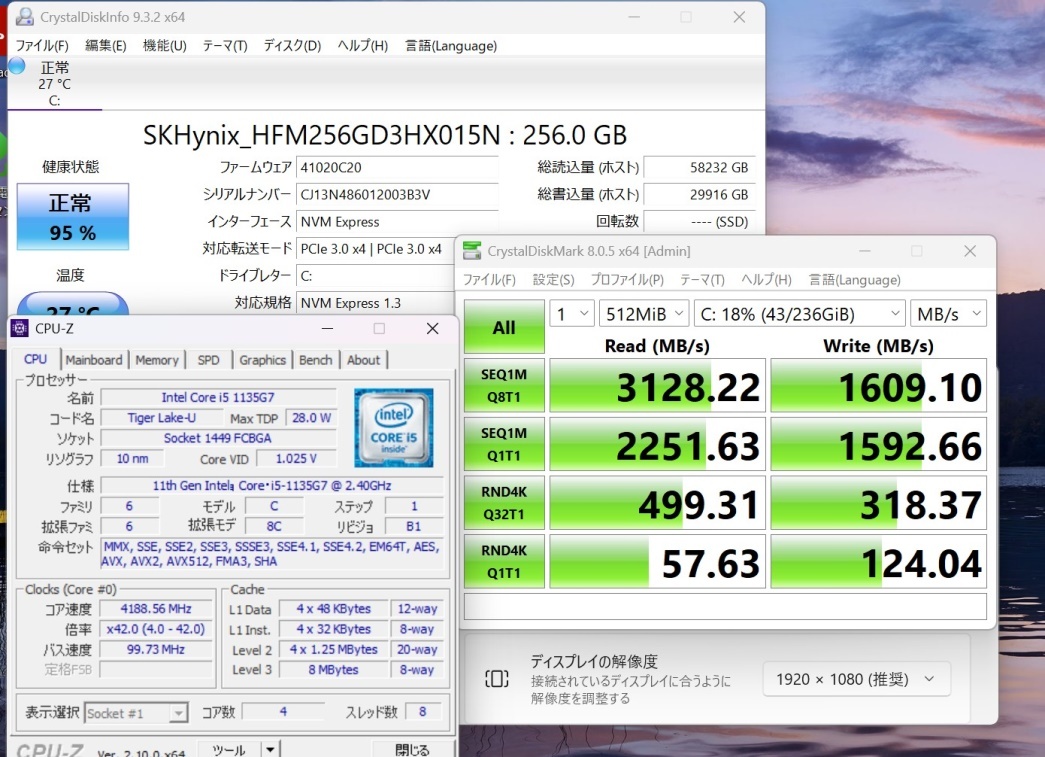1045x757 pixels.
Task: Run the SEQ1M Q8T1 test
Action: pos(504,385)
